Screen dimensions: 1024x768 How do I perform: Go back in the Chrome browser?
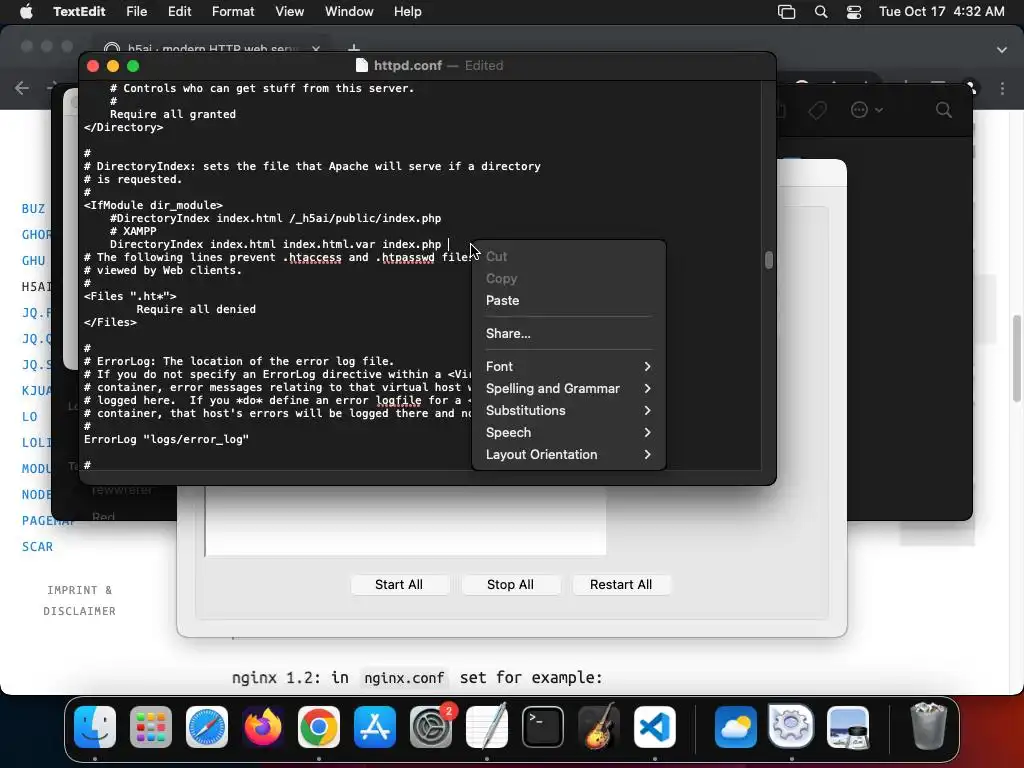tap(22, 88)
